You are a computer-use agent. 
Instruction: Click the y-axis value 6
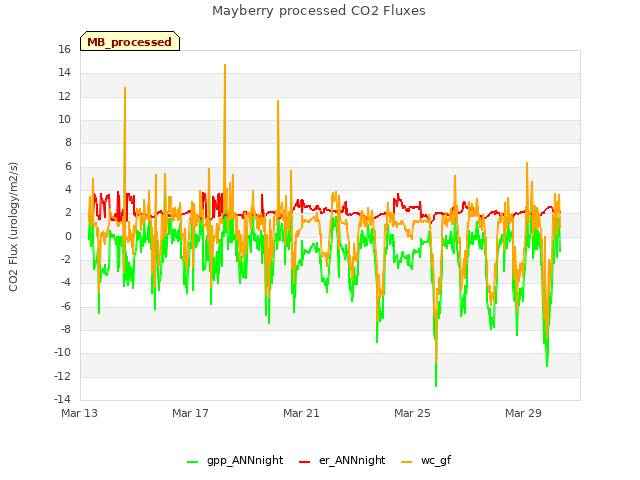[68, 166]
